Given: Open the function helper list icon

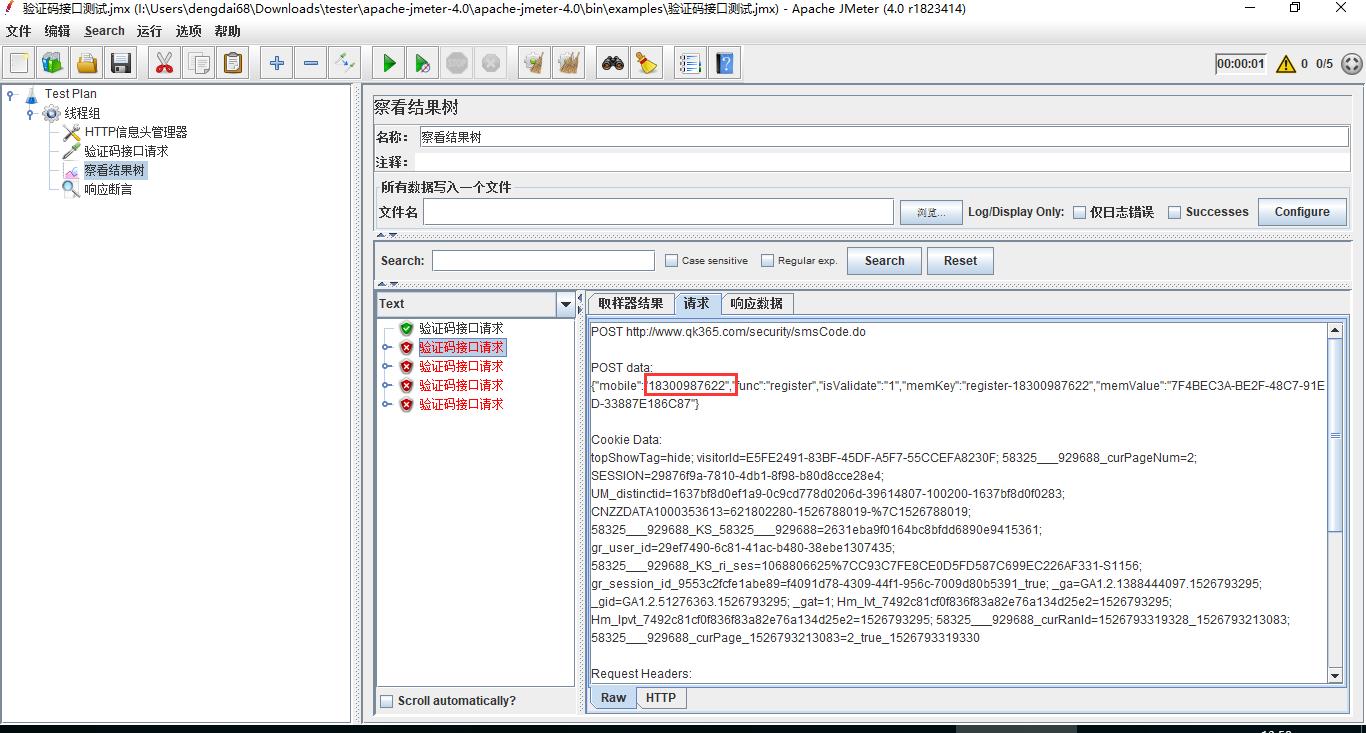Looking at the screenshot, I should [690, 63].
